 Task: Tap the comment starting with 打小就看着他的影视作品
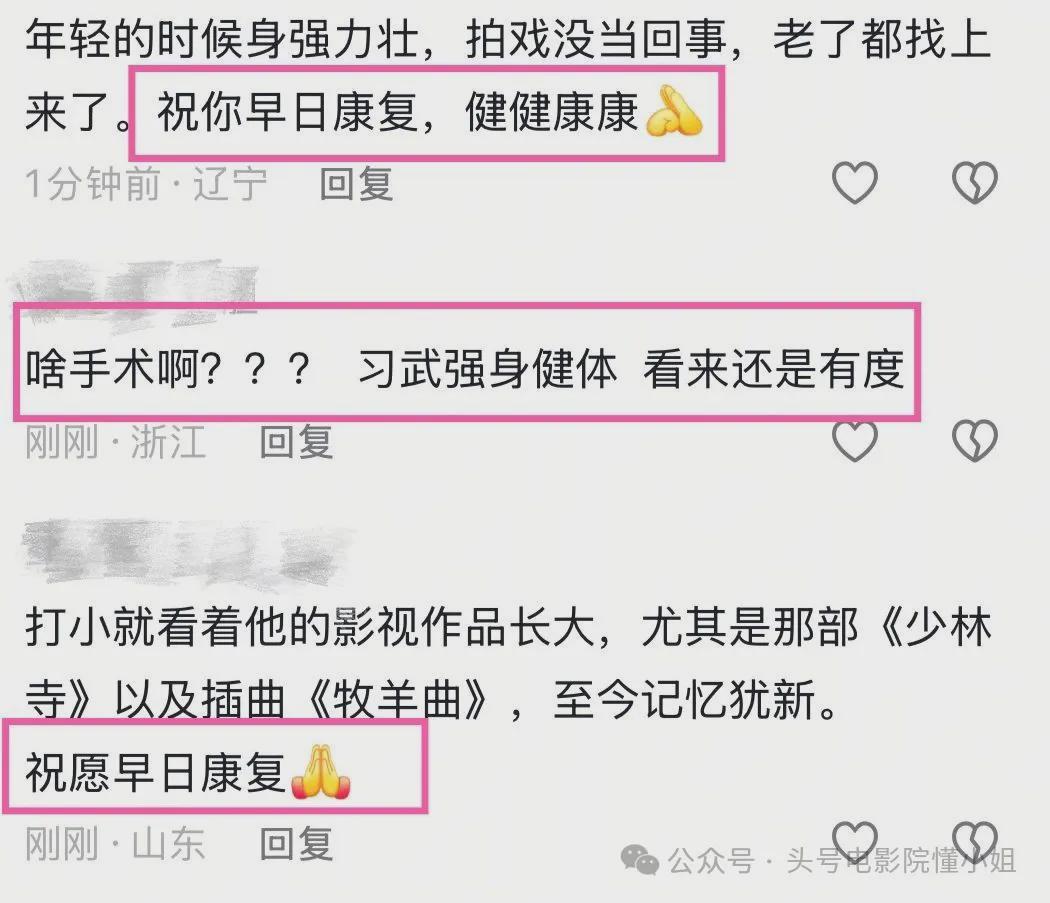pyautogui.click(x=509, y=663)
